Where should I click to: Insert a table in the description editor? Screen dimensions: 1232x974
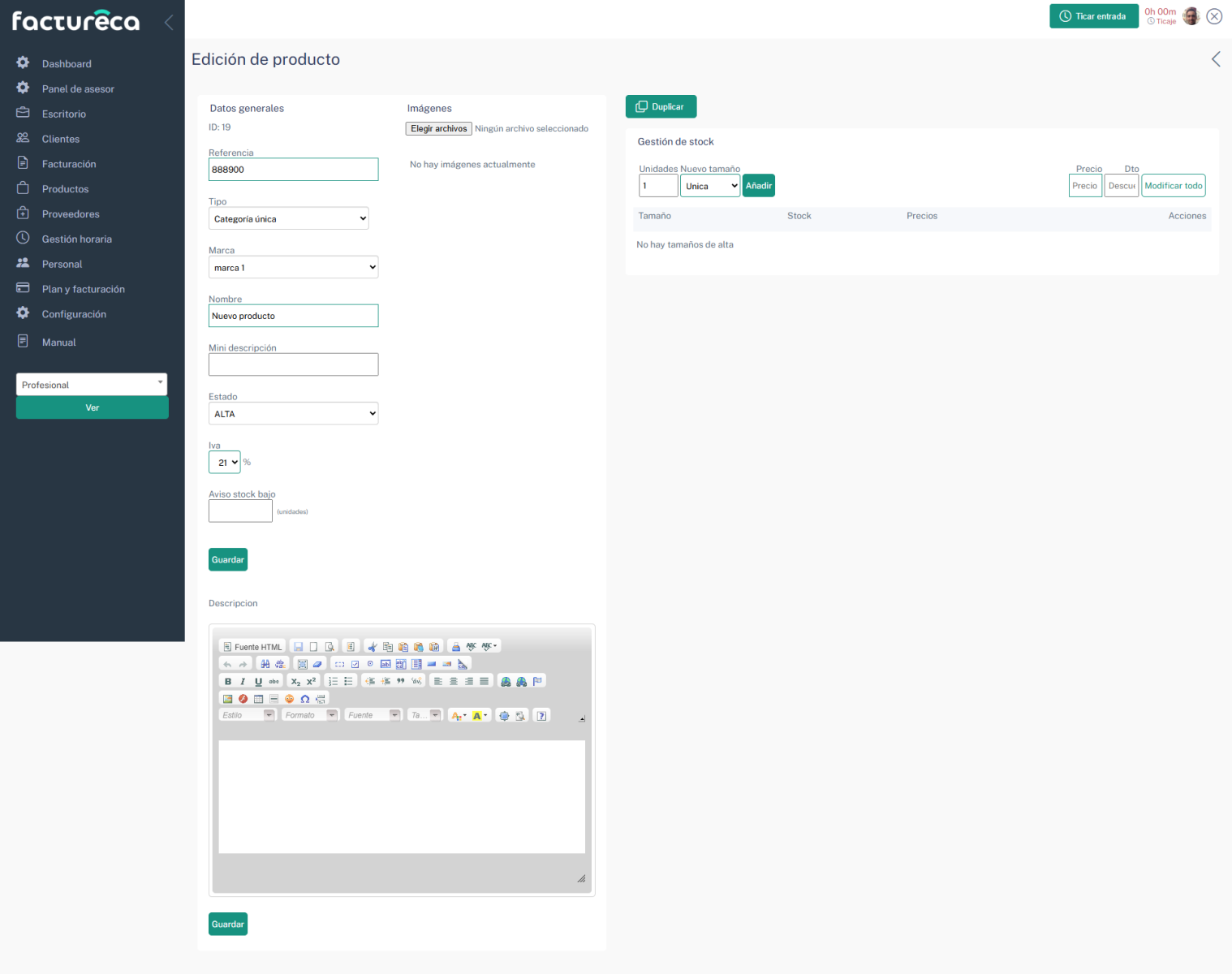coord(258,699)
